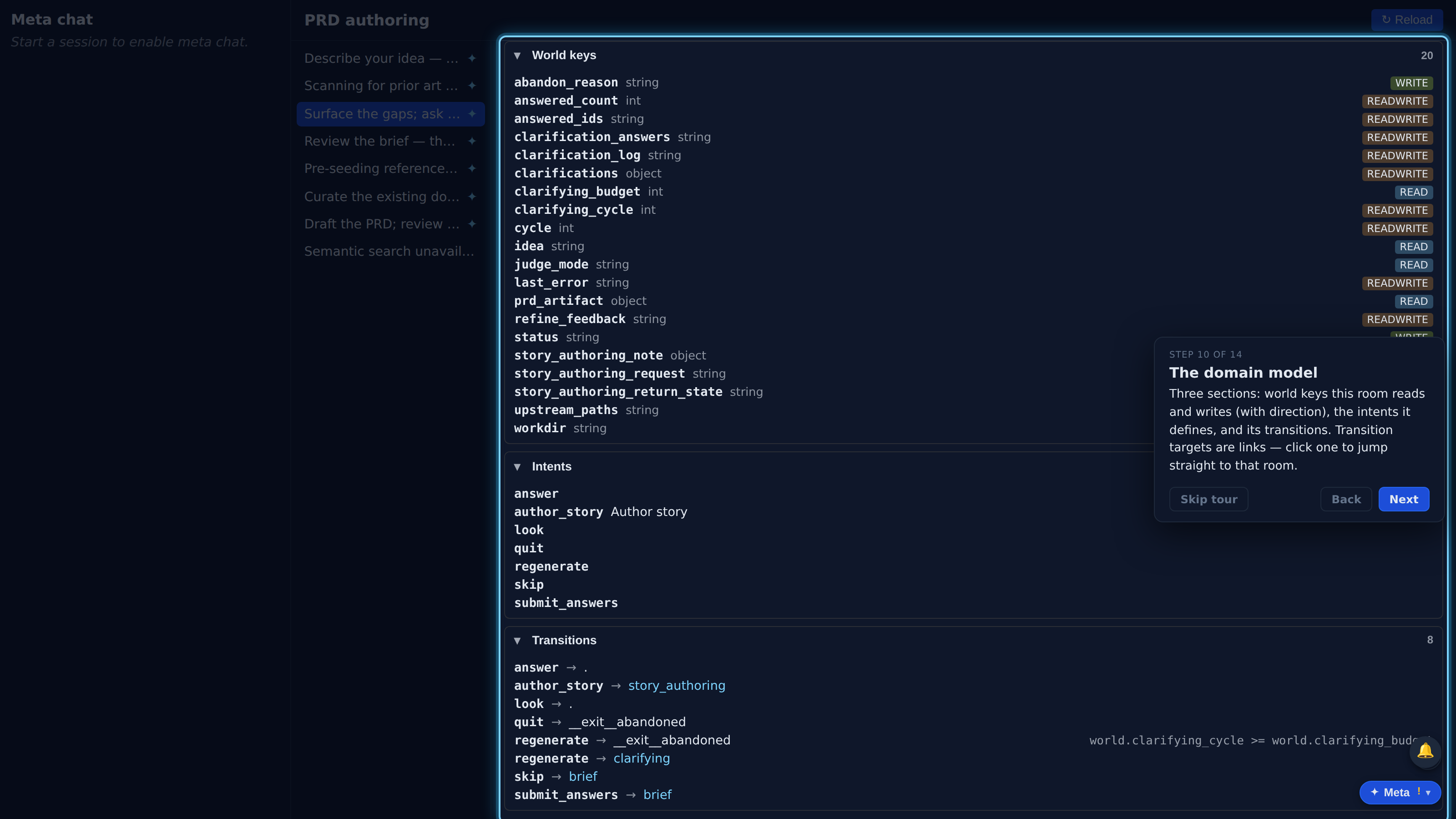Image resolution: width=1456 pixels, height=819 pixels.
Task: Follow the brief link after submit_answers
Action: pyautogui.click(x=657, y=795)
